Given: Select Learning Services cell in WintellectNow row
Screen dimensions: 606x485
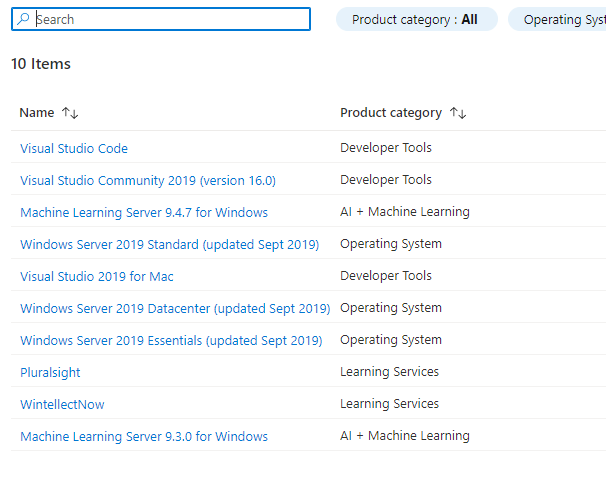Looking at the screenshot, I should click(x=389, y=404).
